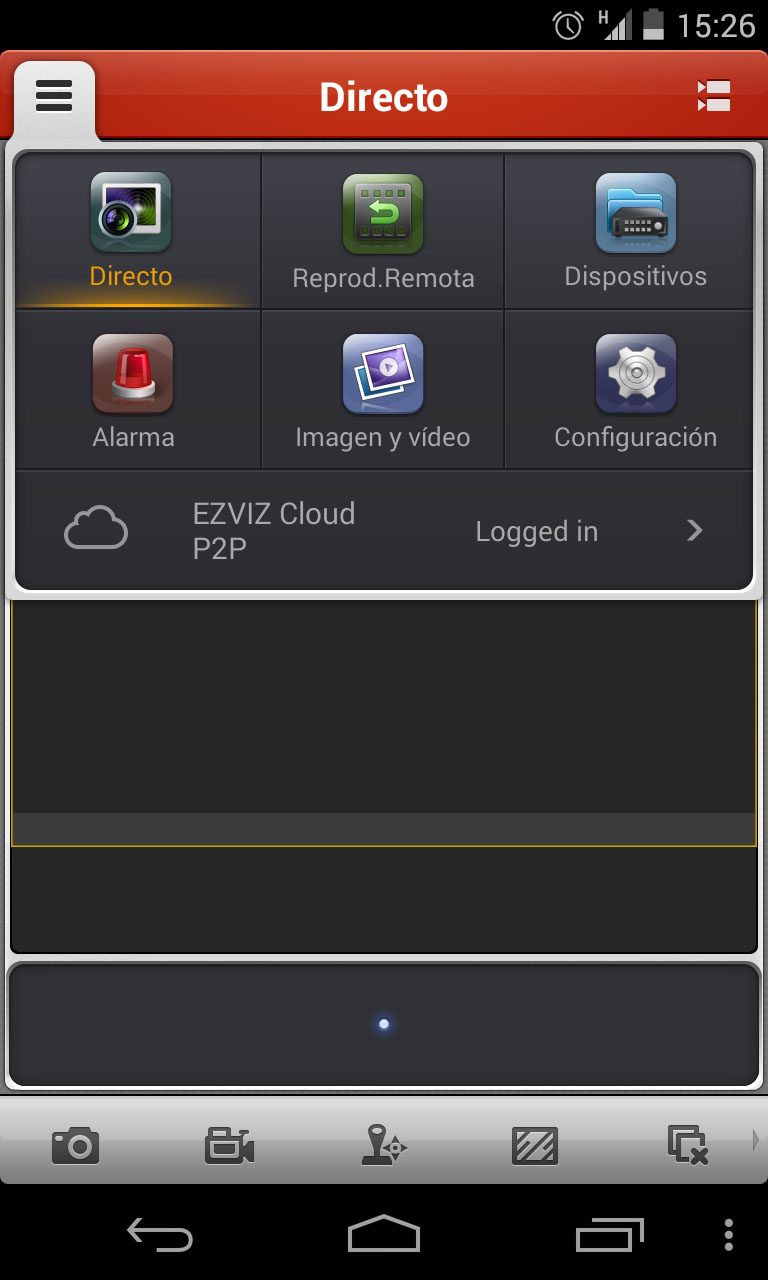Toggle image quality striped icon
The image size is (768, 1280).
(x=535, y=1145)
